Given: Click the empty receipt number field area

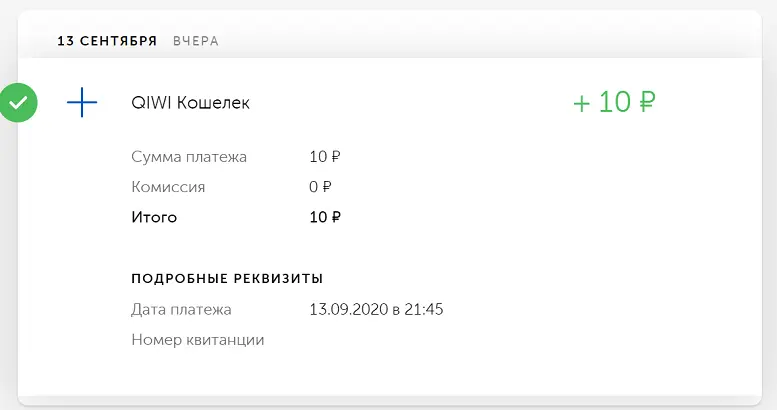Looking at the screenshot, I should [377, 340].
